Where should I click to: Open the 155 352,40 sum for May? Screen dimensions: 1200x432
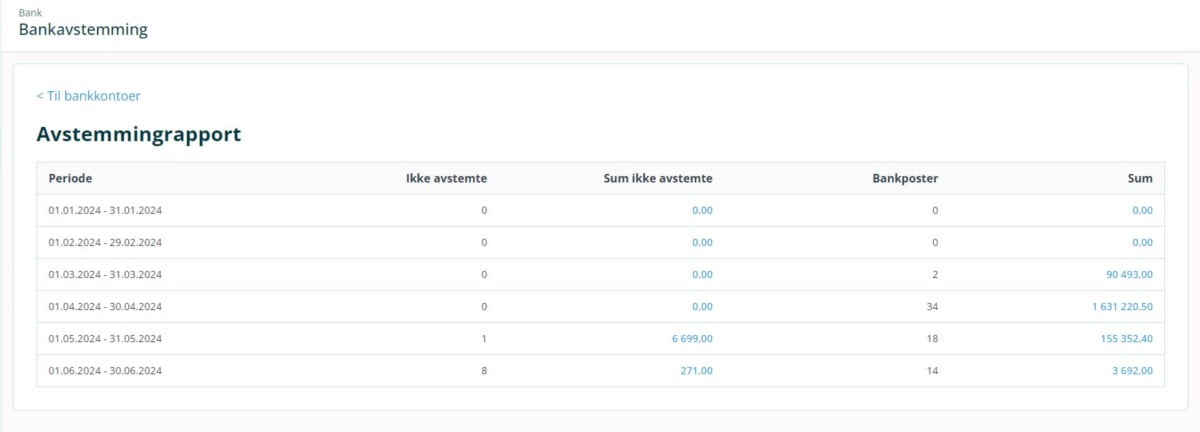(x=1125, y=339)
